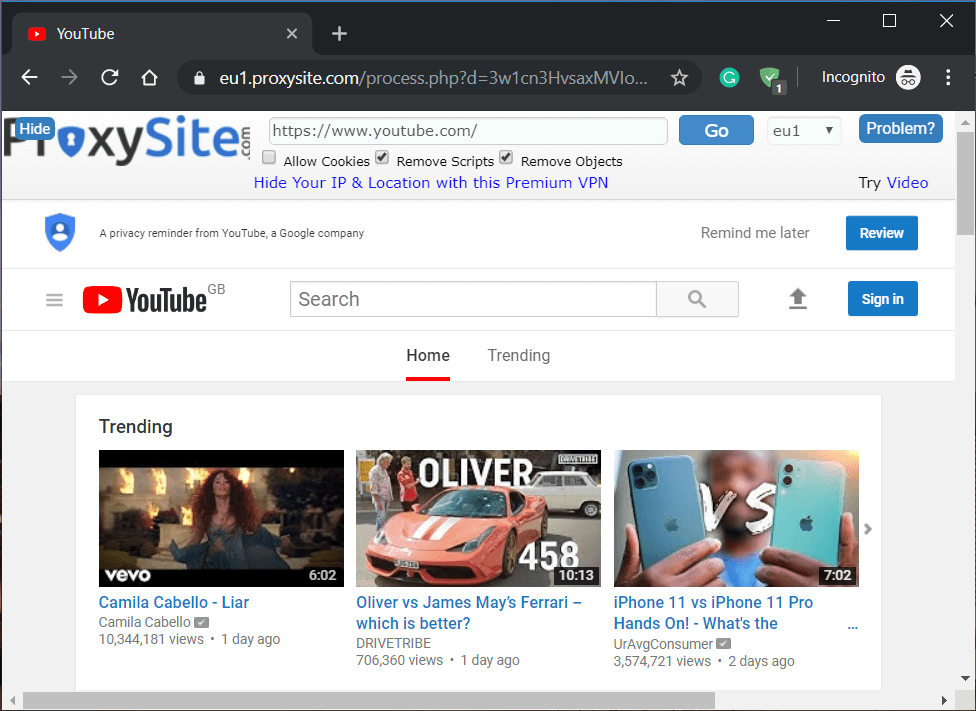Reload the page with the refresh icon
The width and height of the screenshot is (976, 711).
(110, 77)
